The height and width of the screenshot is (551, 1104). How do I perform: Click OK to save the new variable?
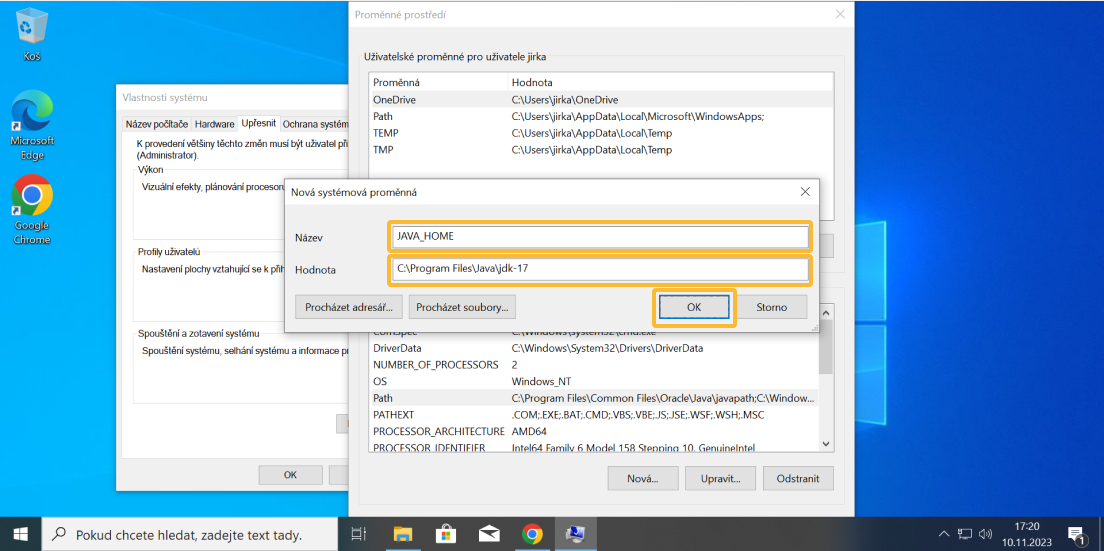(x=694, y=307)
